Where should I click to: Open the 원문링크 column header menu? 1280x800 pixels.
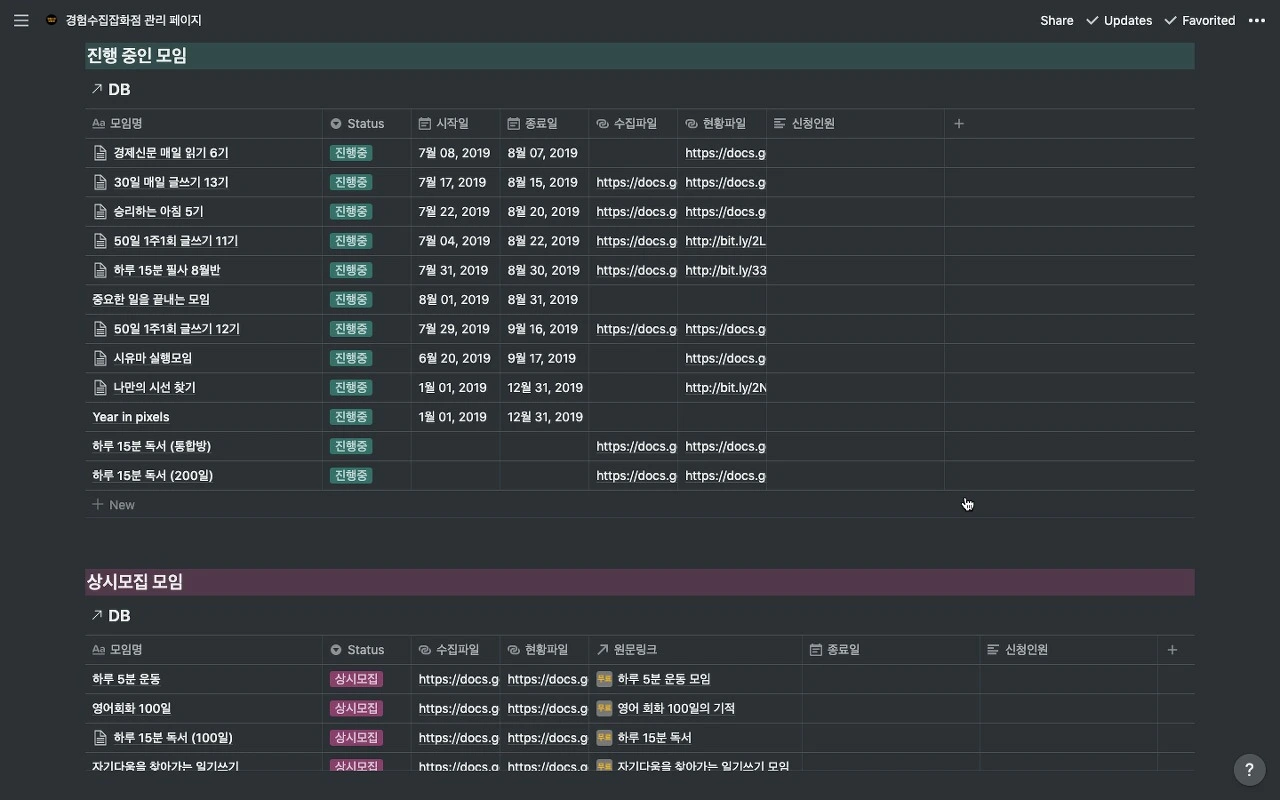695,650
